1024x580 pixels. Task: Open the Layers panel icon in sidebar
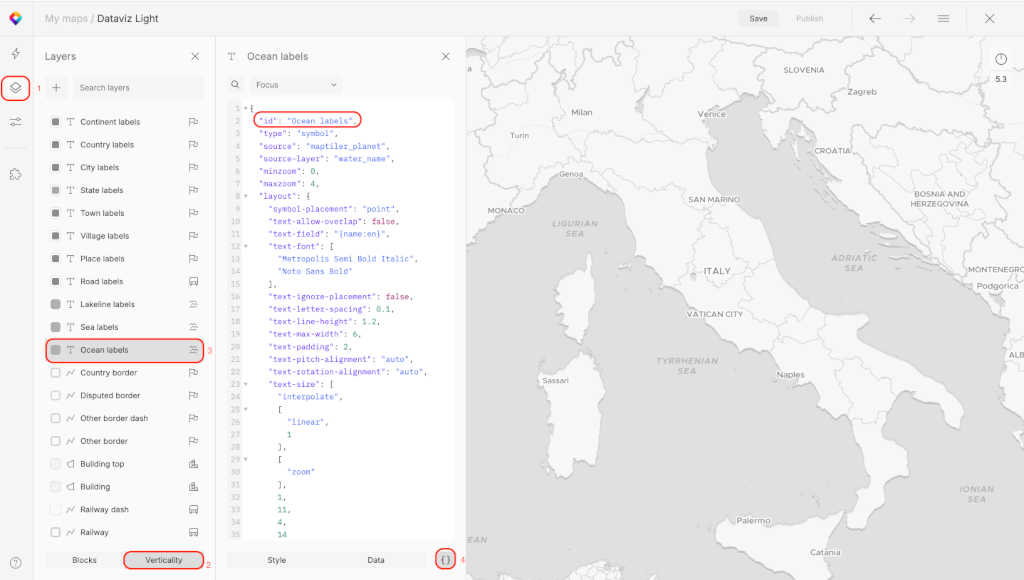click(x=16, y=88)
